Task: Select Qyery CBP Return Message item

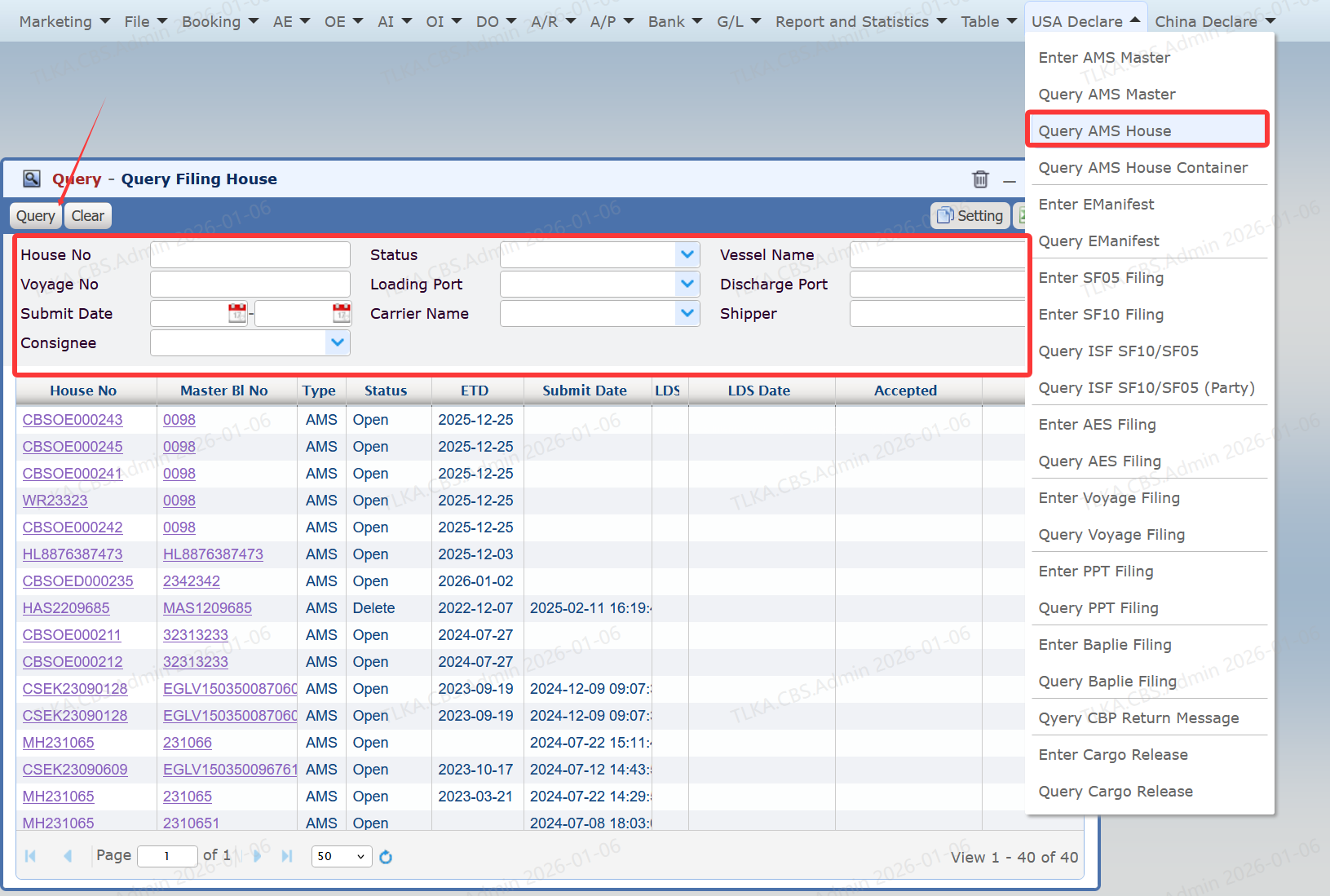Action: click(1138, 717)
